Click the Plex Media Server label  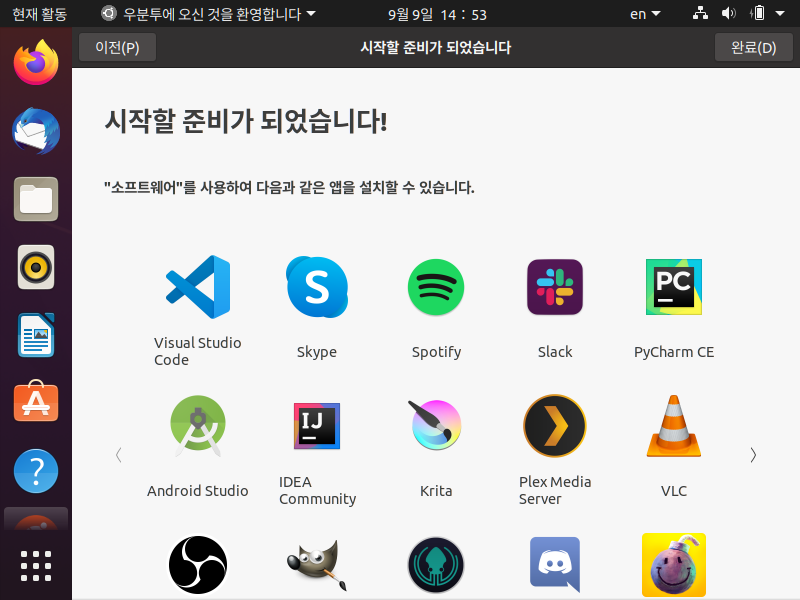pyautogui.click(x=555, y=490)
